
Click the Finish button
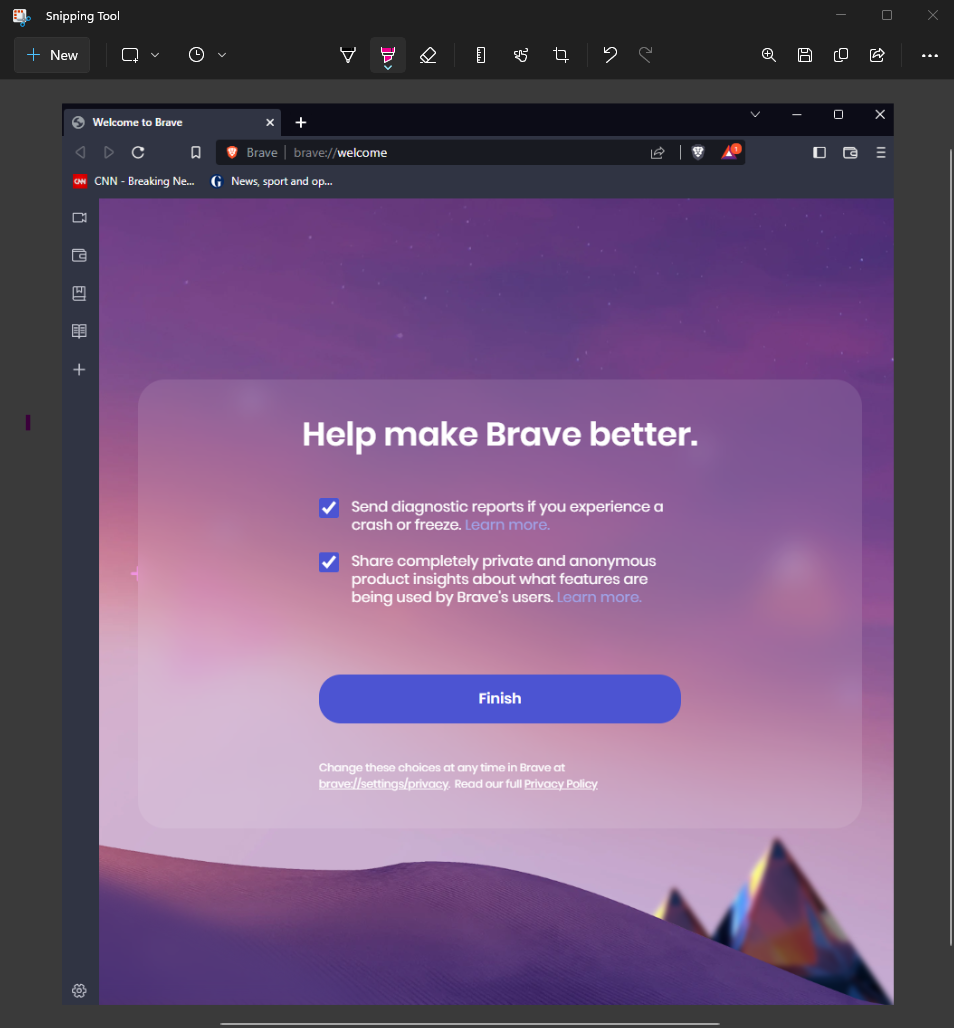(500, 699)
